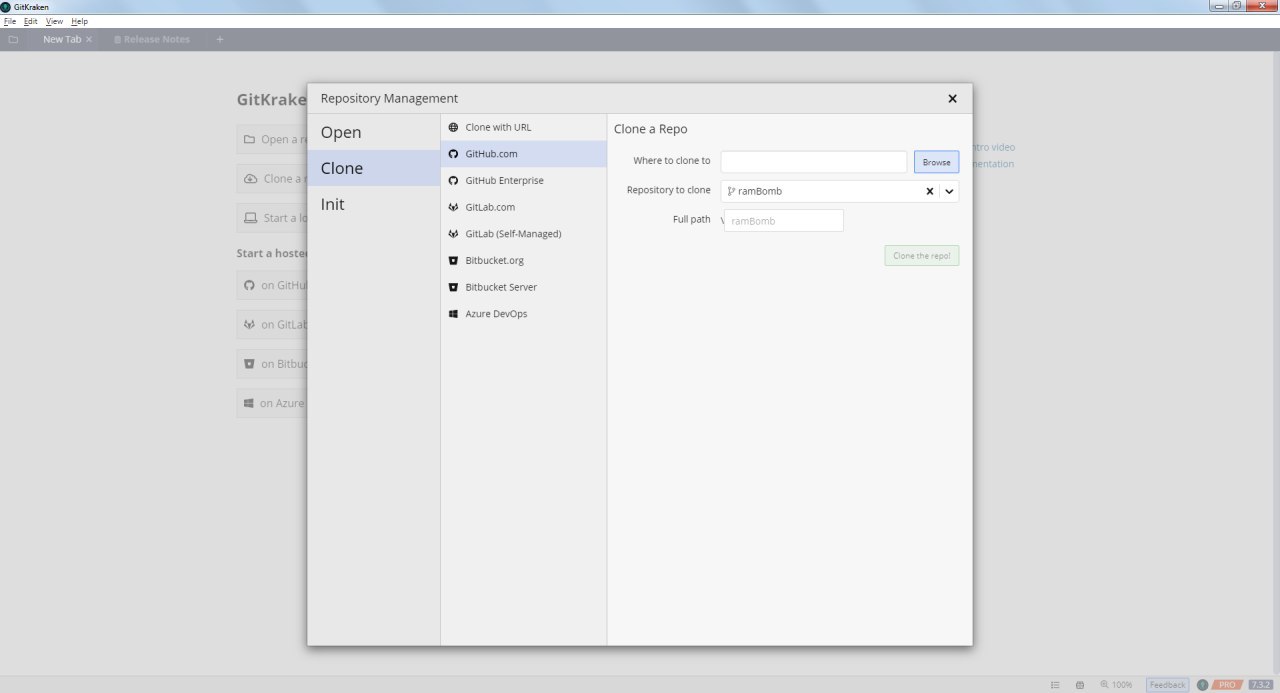Expand the Repository to clone dropdown

pyautogui.click(x=949, y=191)
